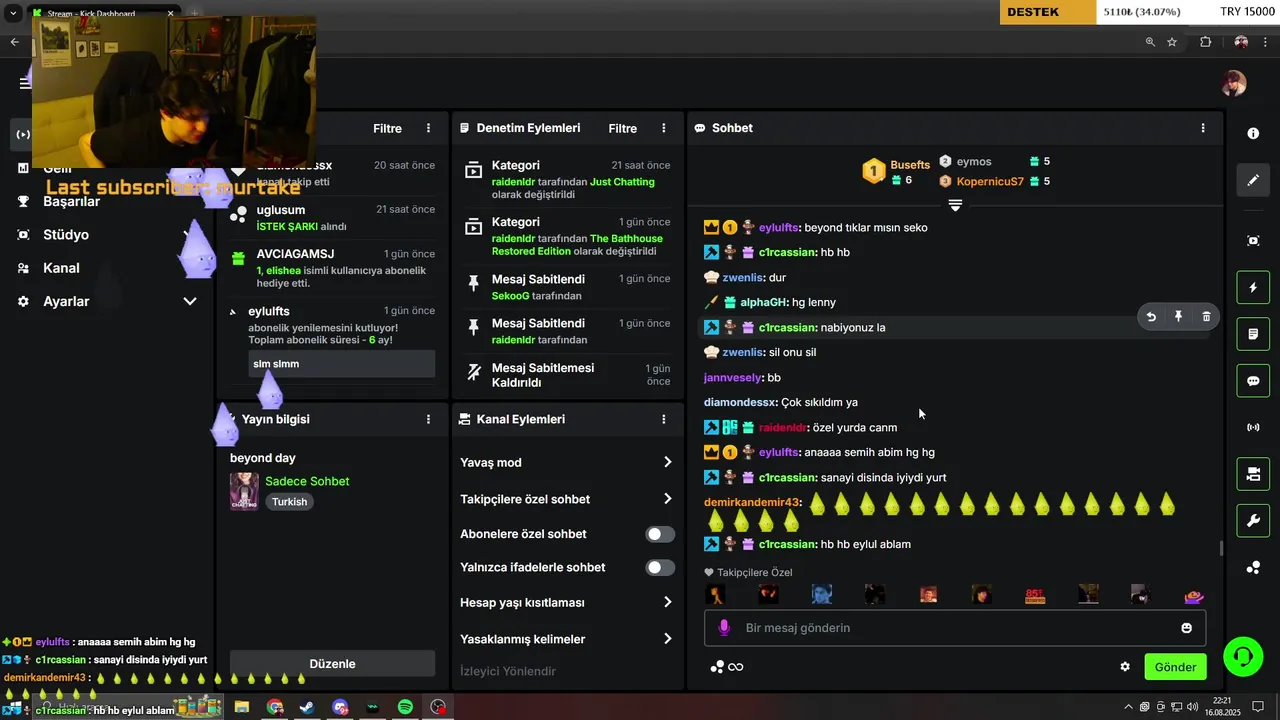1280x720 pixels.
Task: Open Denetim Eylemleri three-dot menu
Action: (663, 128)
